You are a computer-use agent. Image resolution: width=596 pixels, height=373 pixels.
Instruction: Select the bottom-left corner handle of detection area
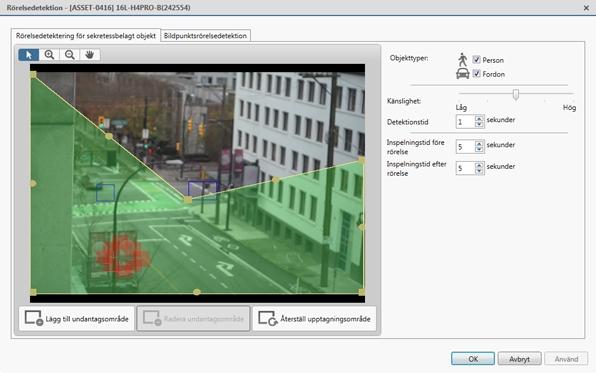[33, 292]
